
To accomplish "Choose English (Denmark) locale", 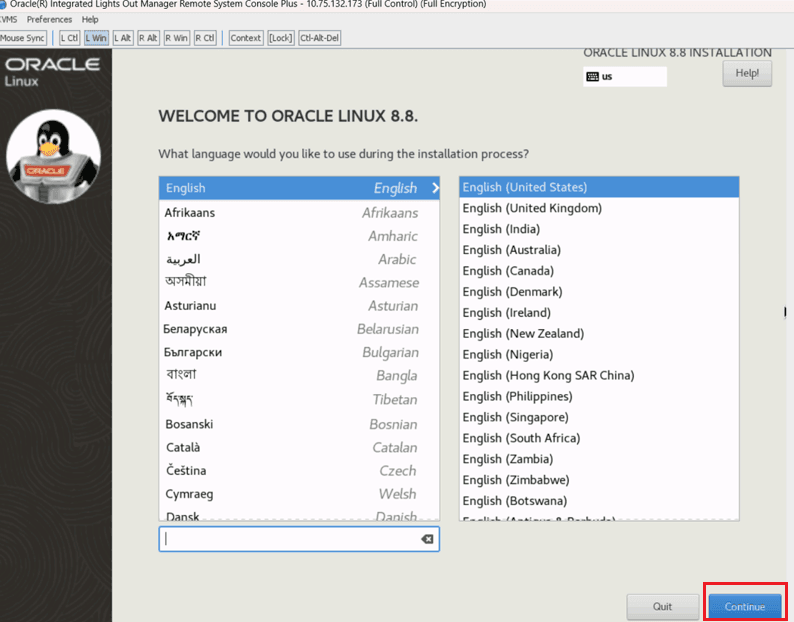I will (x=599, y=292).
